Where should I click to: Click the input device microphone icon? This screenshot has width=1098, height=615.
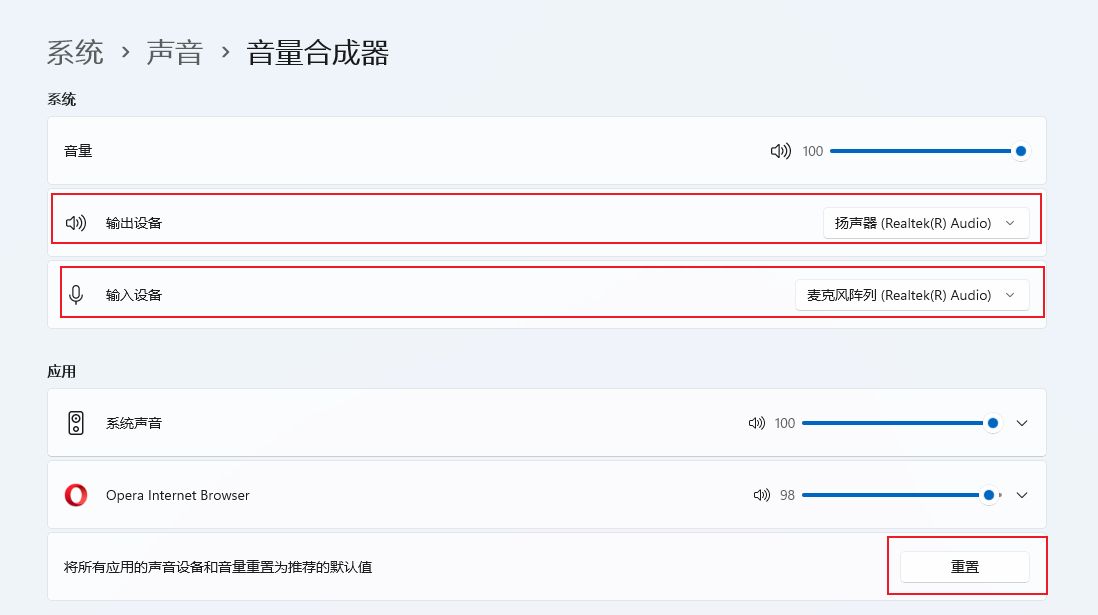point(76,295)
